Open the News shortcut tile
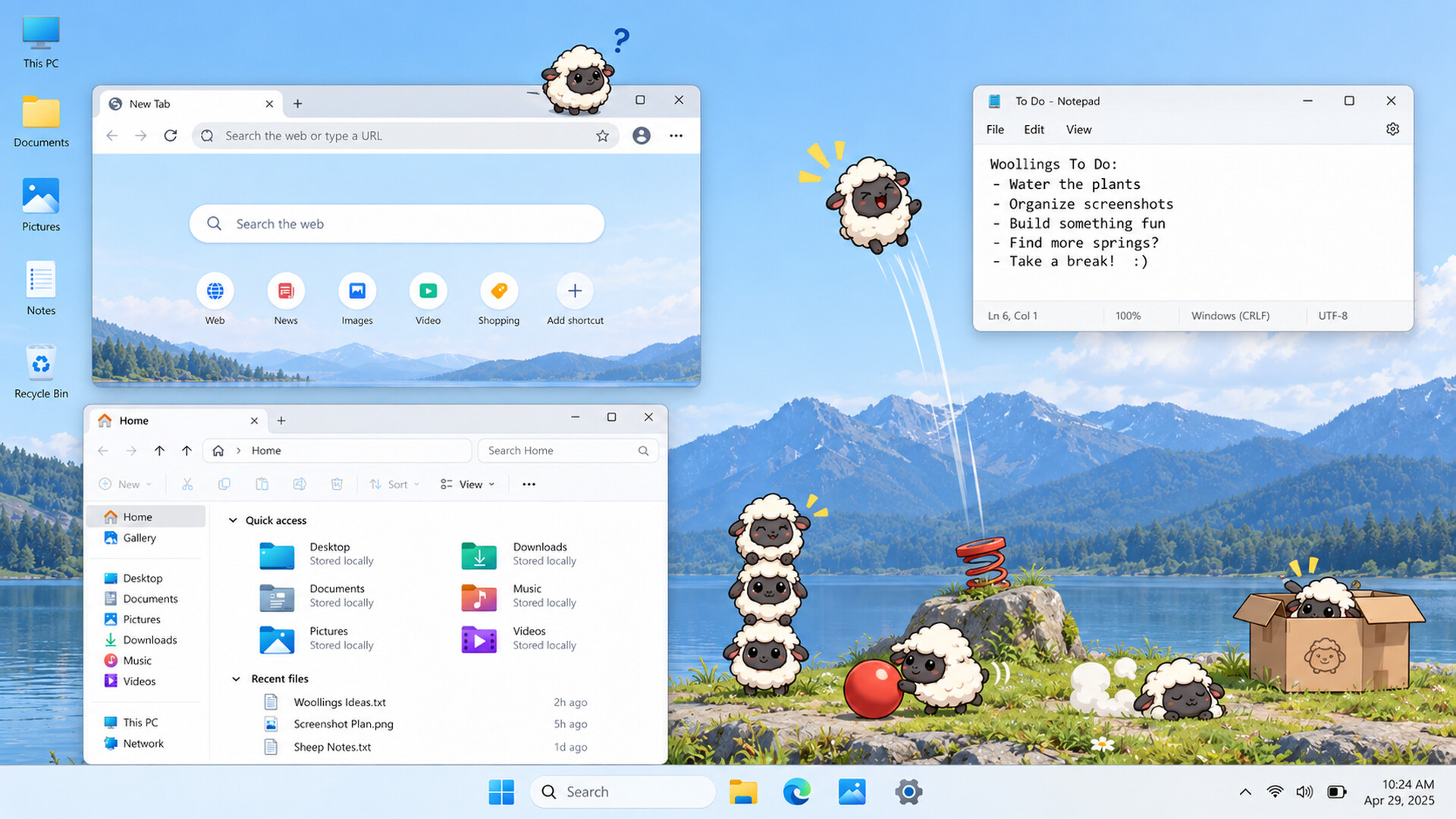This screenshot has width=1456, height=819. tap(286, 300)
